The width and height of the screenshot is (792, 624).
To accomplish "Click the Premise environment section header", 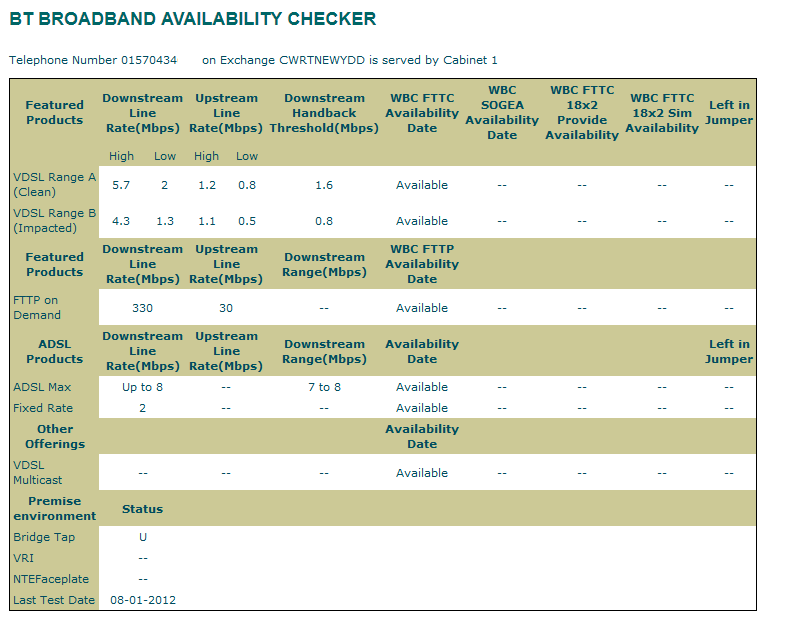I will tap(55, 508).
